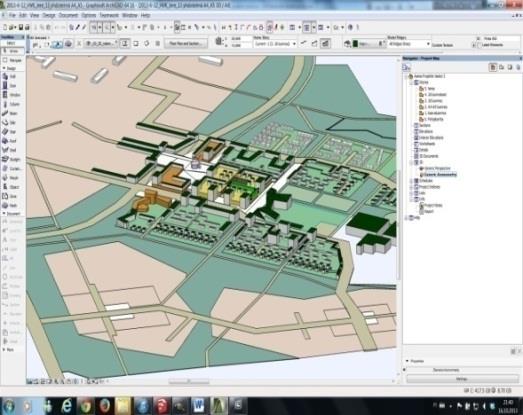Viewport: 523px width, 415px height.
Task: Collapse the Stories node in the Navigator
Action: (x=411, y=82)
